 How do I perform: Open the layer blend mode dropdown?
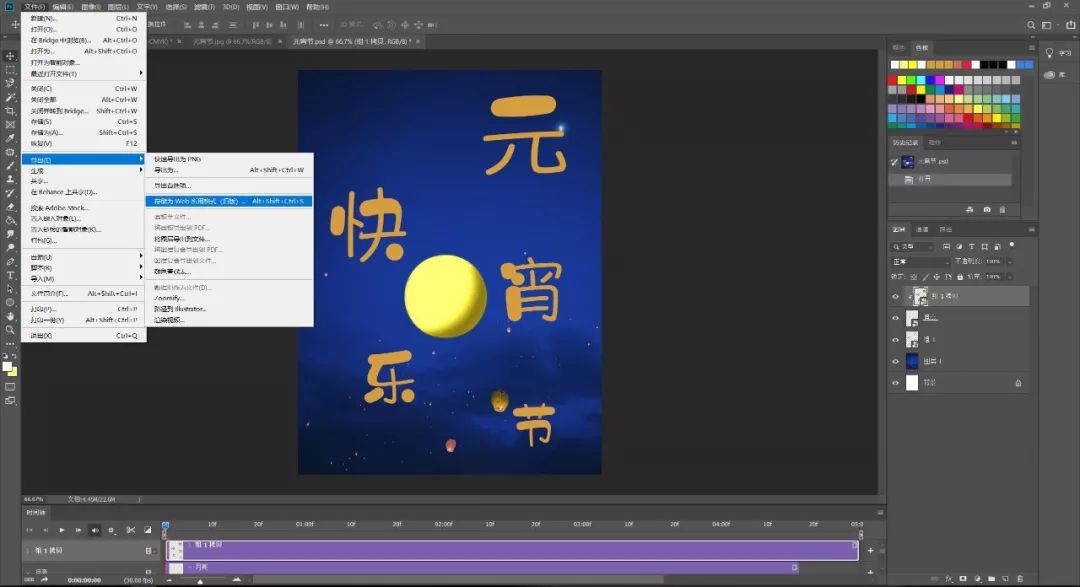(x=920, y=262)
